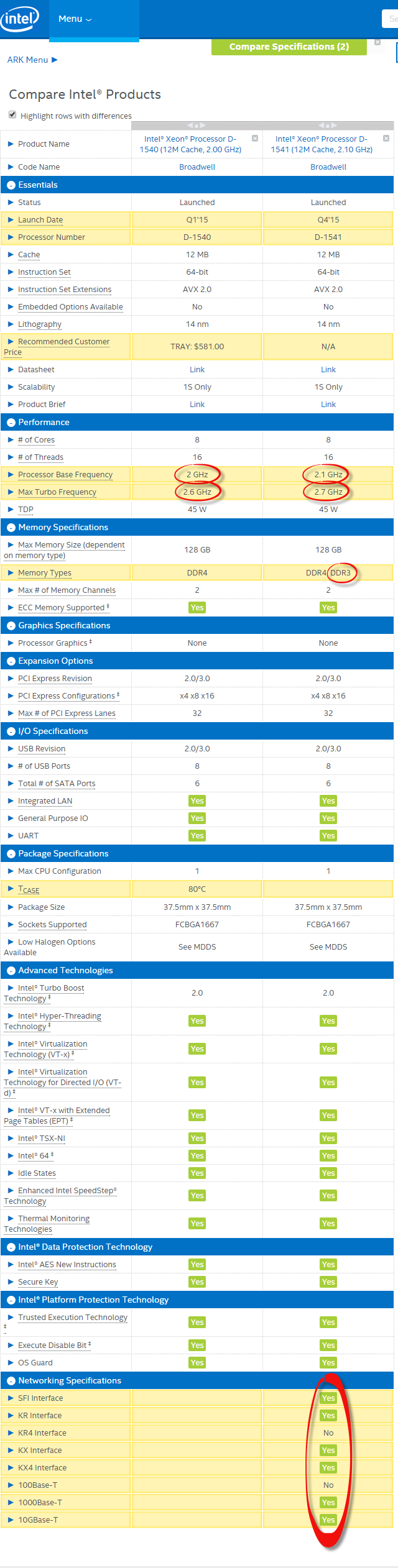The height and width of the screenshot is (1568, 398).
Task: Open Total # of SATA Ports definition
Action: pyautogui.click(x=57, y=784)
